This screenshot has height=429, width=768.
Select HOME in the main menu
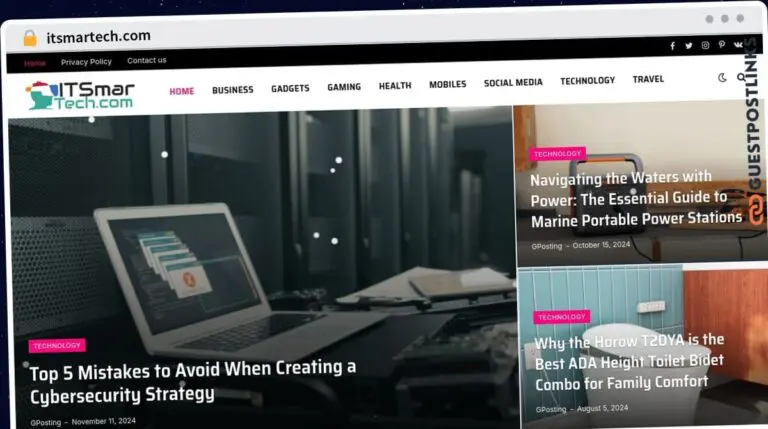[182, 91]
